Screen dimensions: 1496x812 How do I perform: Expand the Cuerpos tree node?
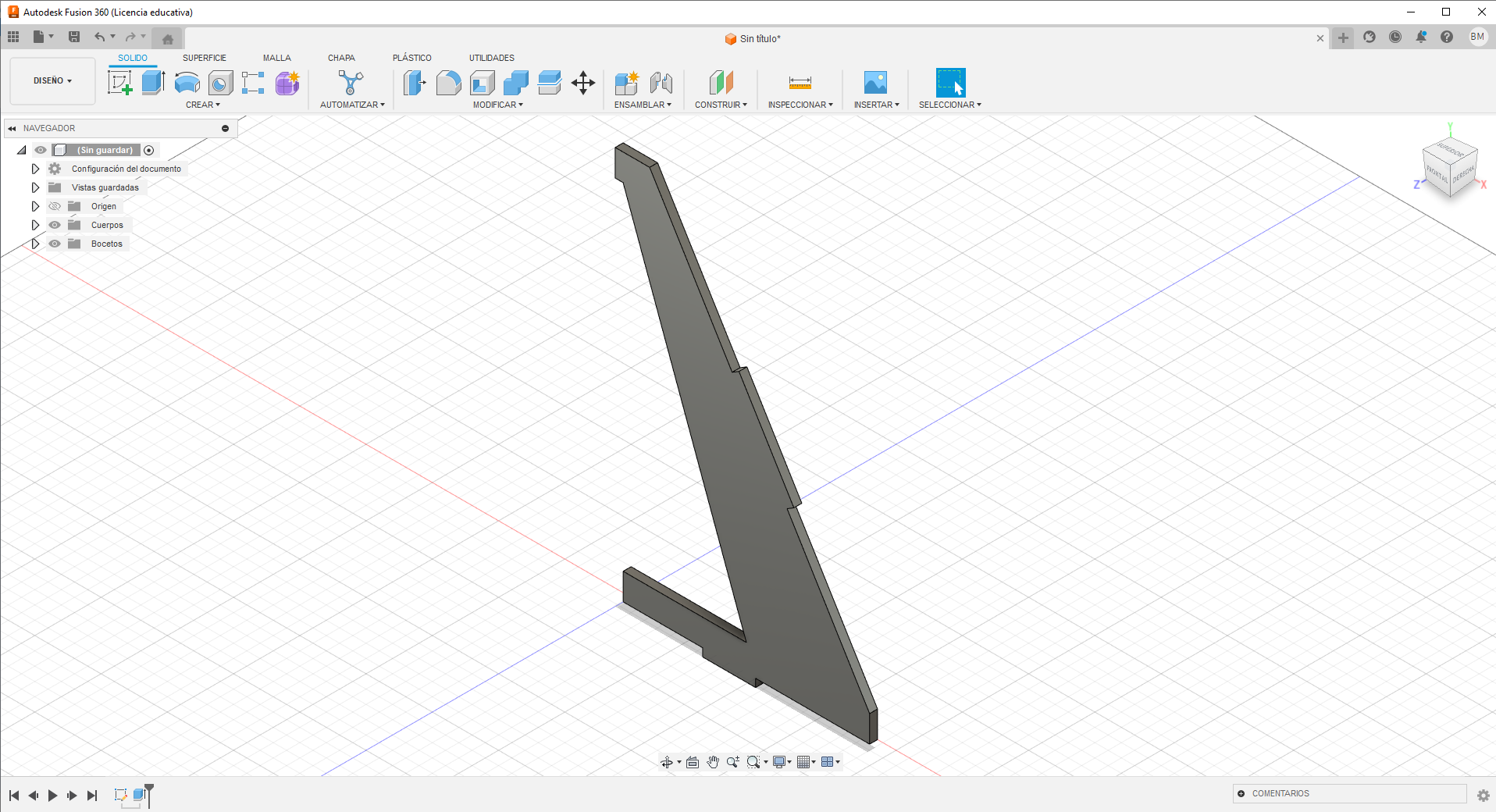click(x=35, y=225)
